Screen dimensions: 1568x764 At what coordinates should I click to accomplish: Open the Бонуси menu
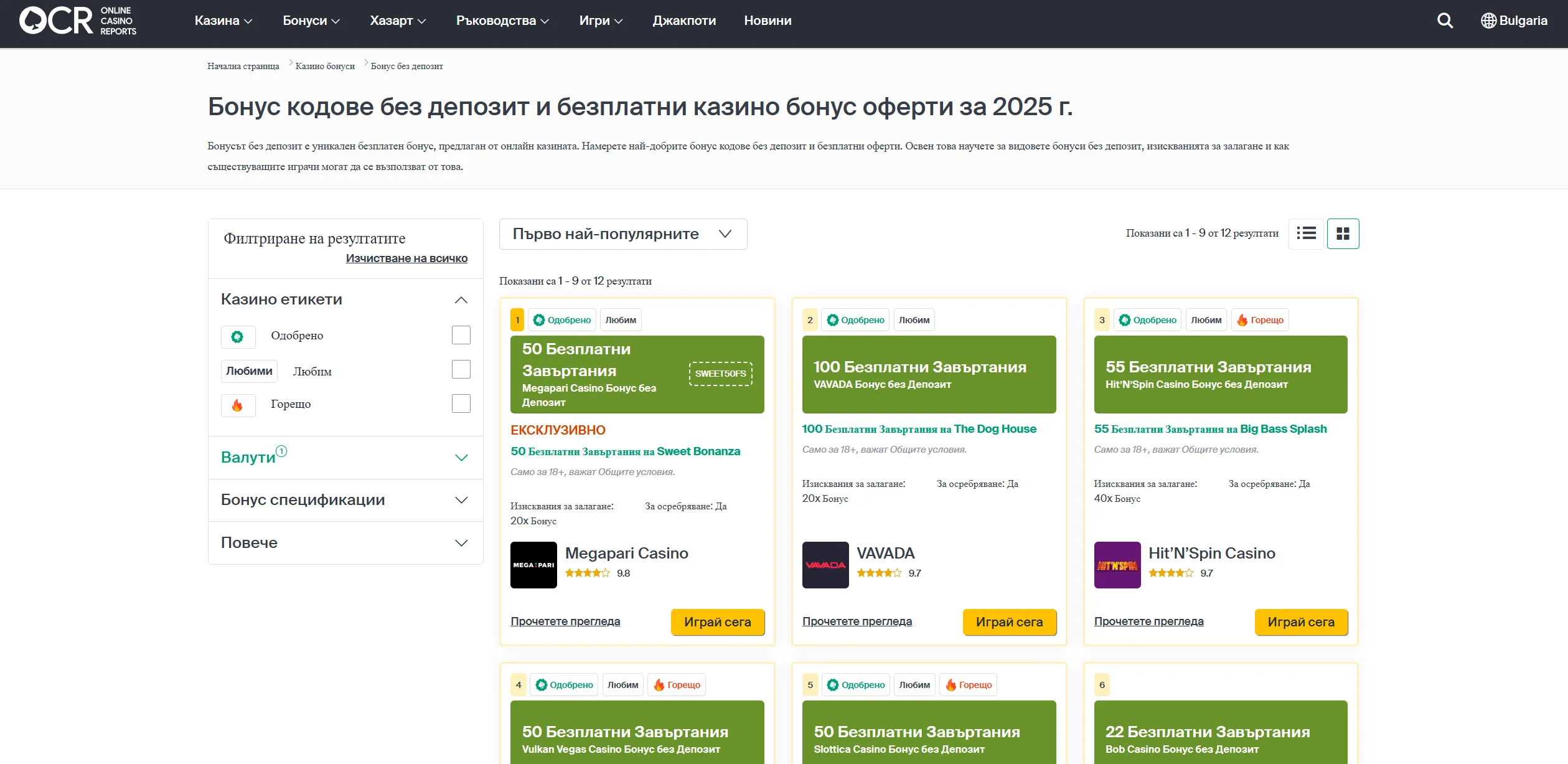point(311,21)
